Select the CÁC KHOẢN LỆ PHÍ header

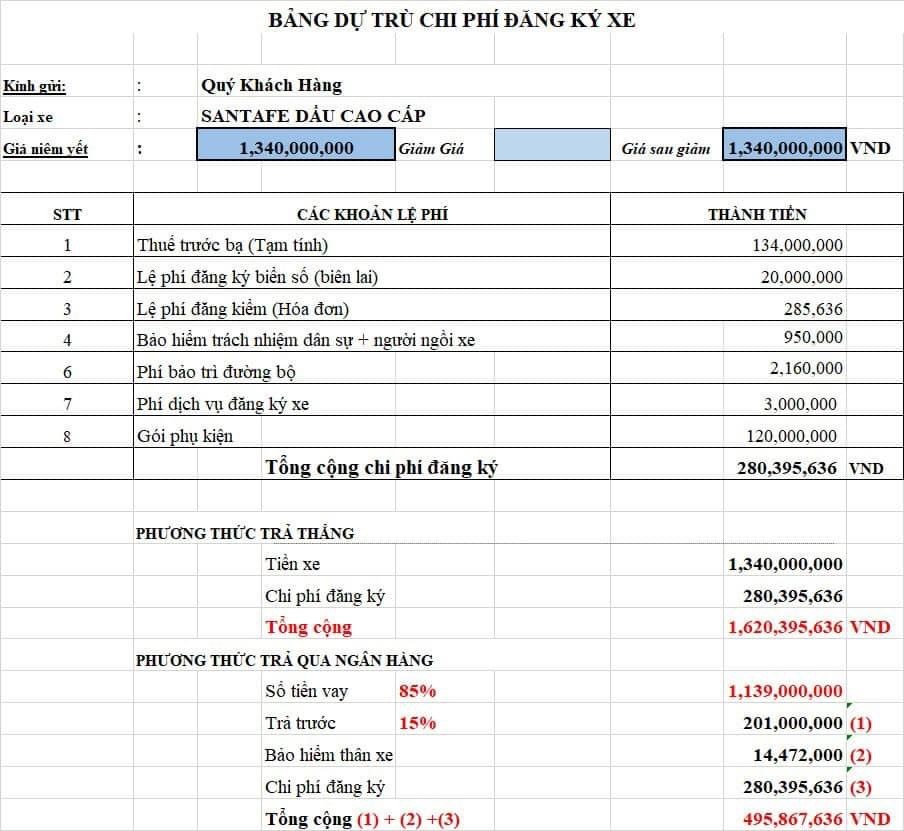pyautogui.click(x=371, y=213)
